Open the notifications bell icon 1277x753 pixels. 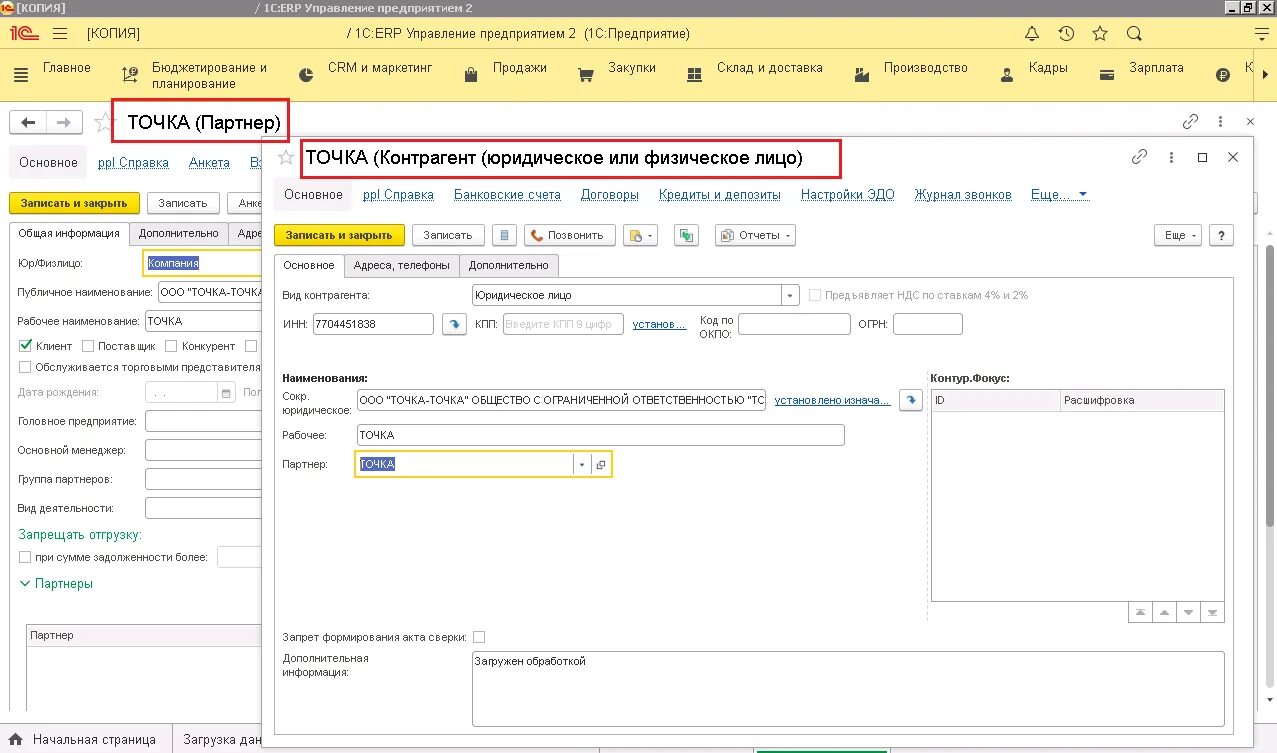click(1032, 33)
